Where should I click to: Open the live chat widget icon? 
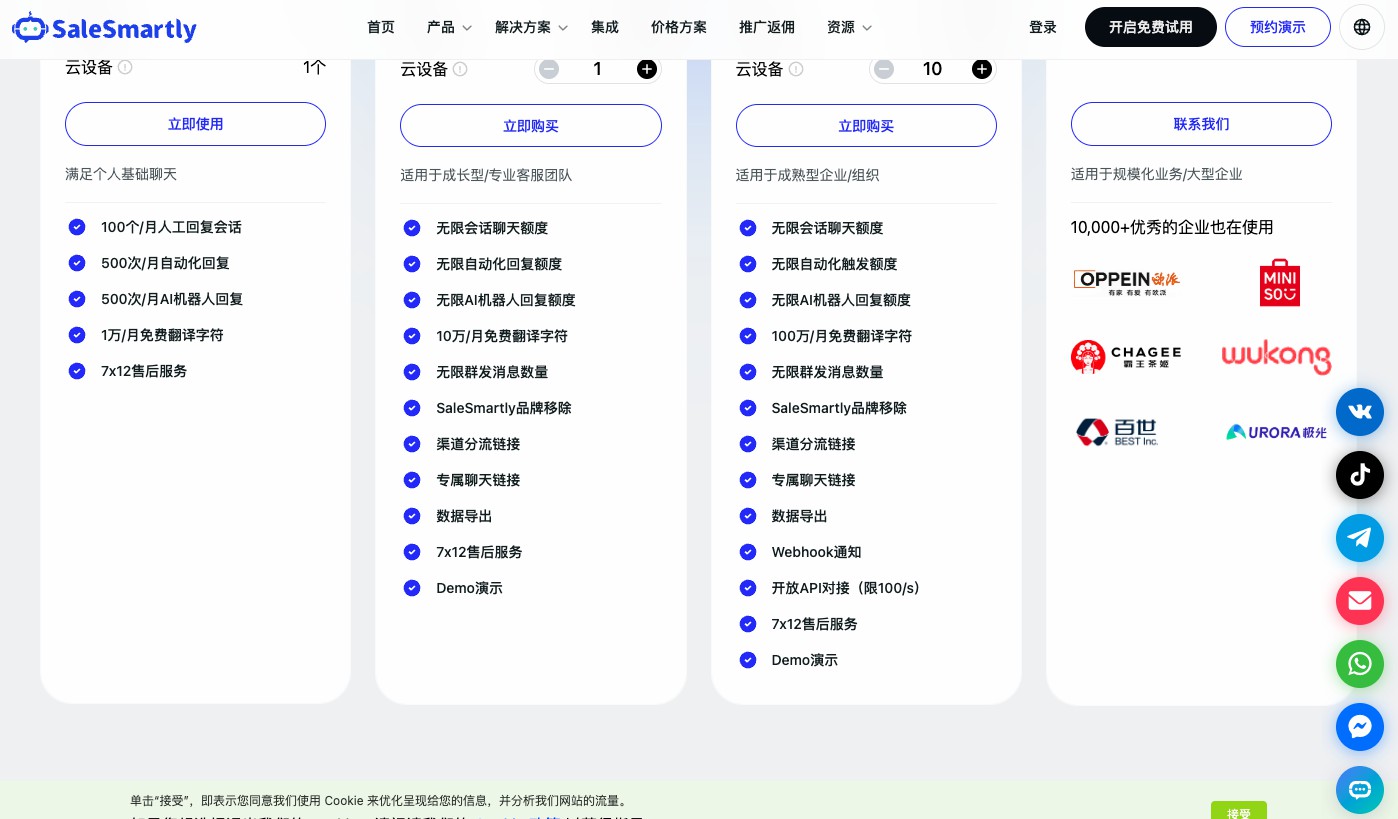(x=1359, y=789)
